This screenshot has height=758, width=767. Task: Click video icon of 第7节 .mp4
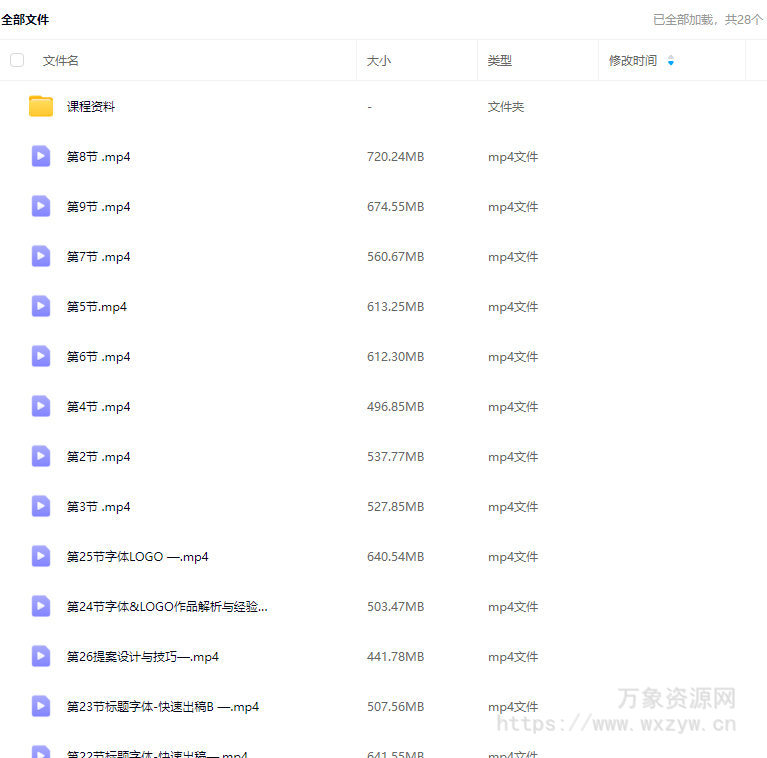tap(41, 256)
